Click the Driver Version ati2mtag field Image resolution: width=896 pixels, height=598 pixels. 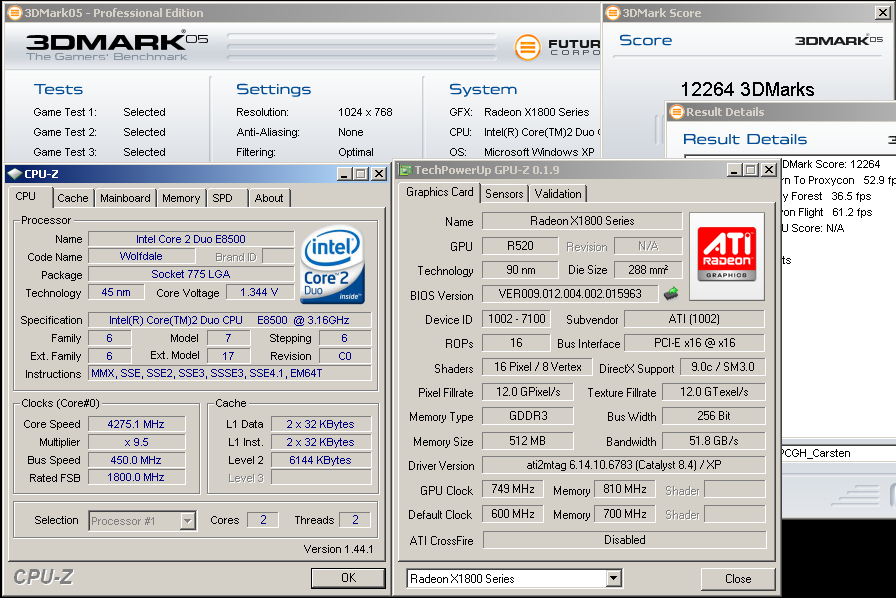click(x=624, y=465)
